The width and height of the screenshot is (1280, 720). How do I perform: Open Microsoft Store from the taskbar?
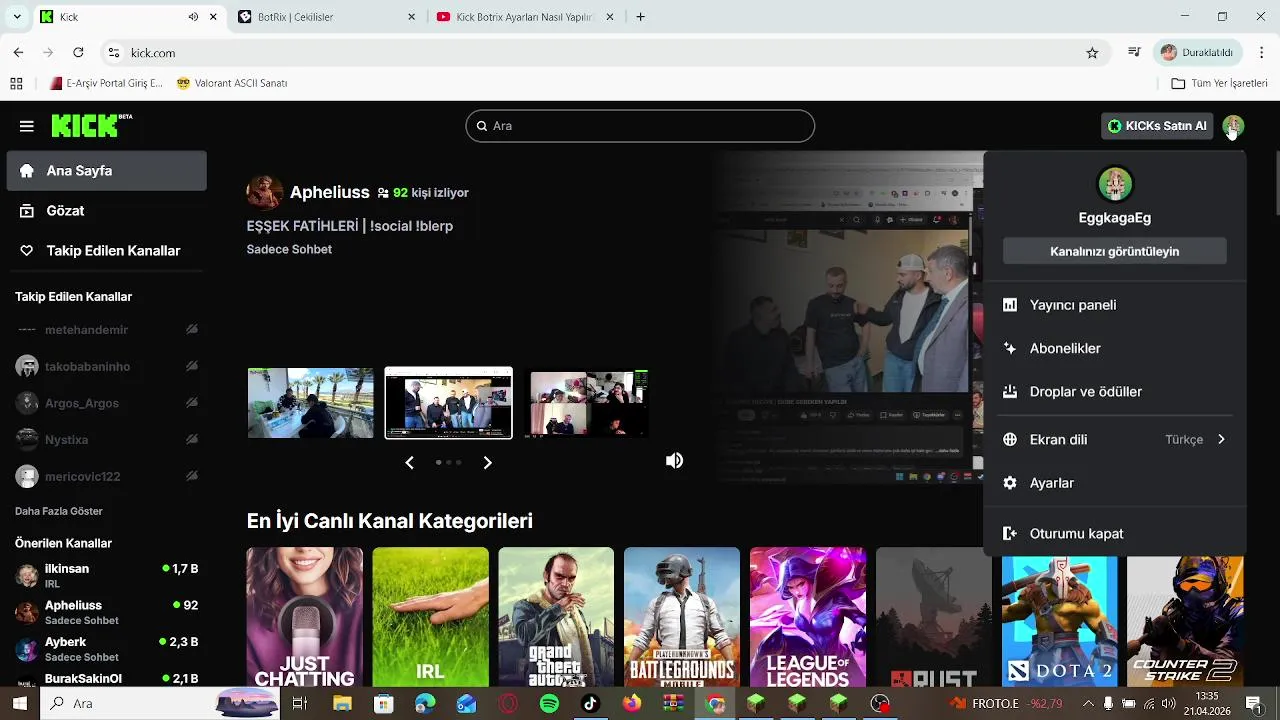point(384,704)
